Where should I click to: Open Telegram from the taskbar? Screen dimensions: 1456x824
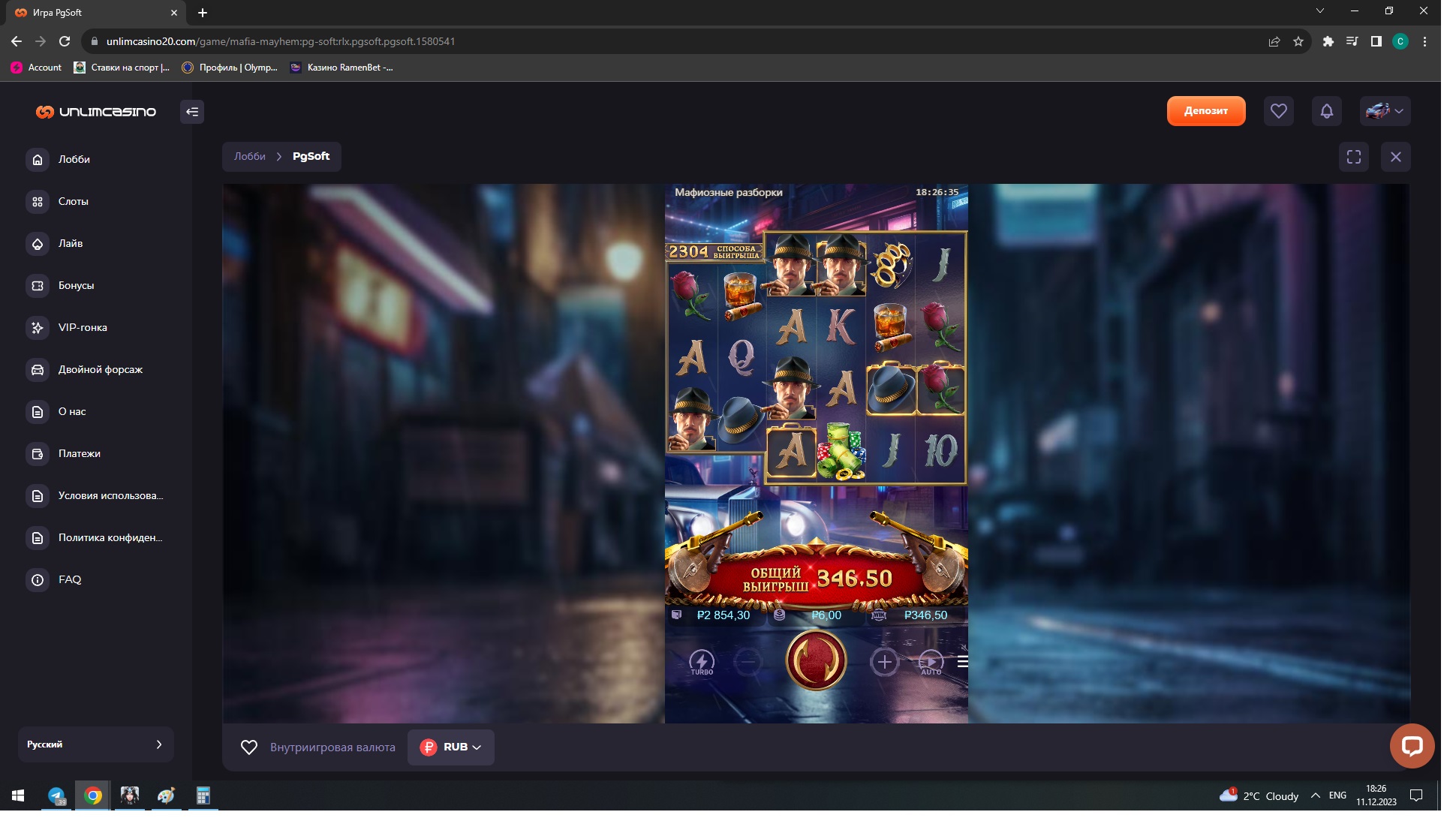(x=56, y=795)
